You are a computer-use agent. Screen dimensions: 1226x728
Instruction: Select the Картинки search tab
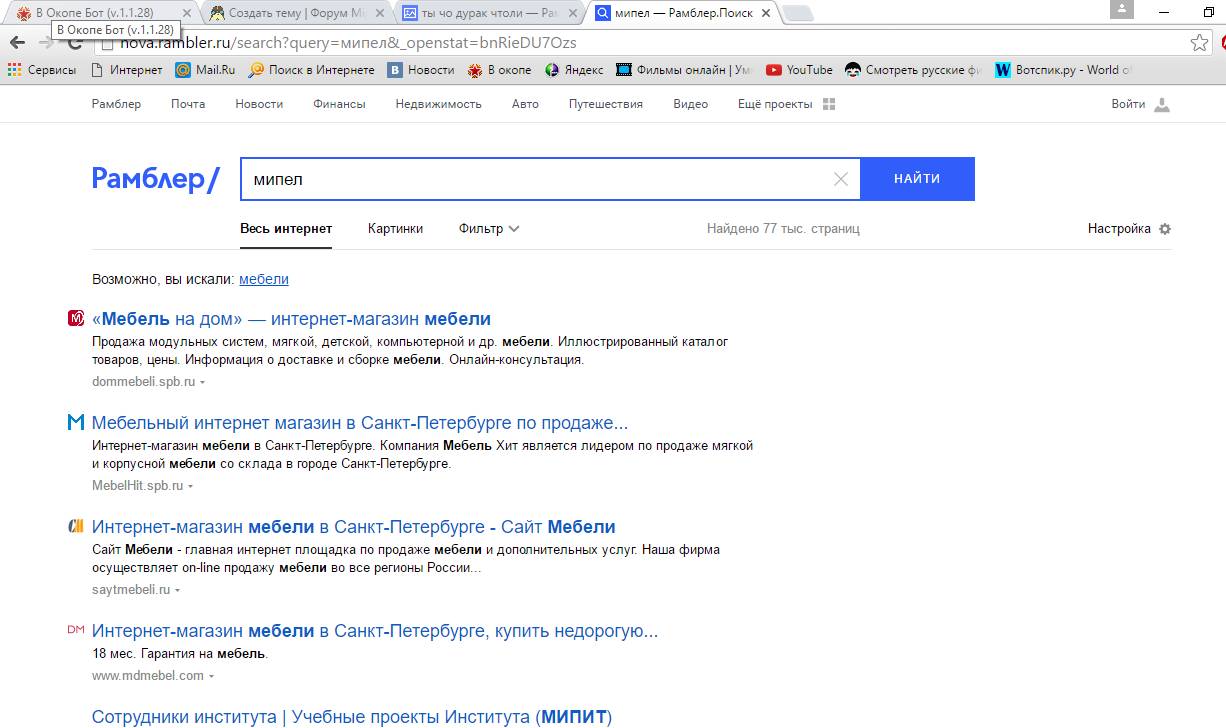tap(395, 229)
